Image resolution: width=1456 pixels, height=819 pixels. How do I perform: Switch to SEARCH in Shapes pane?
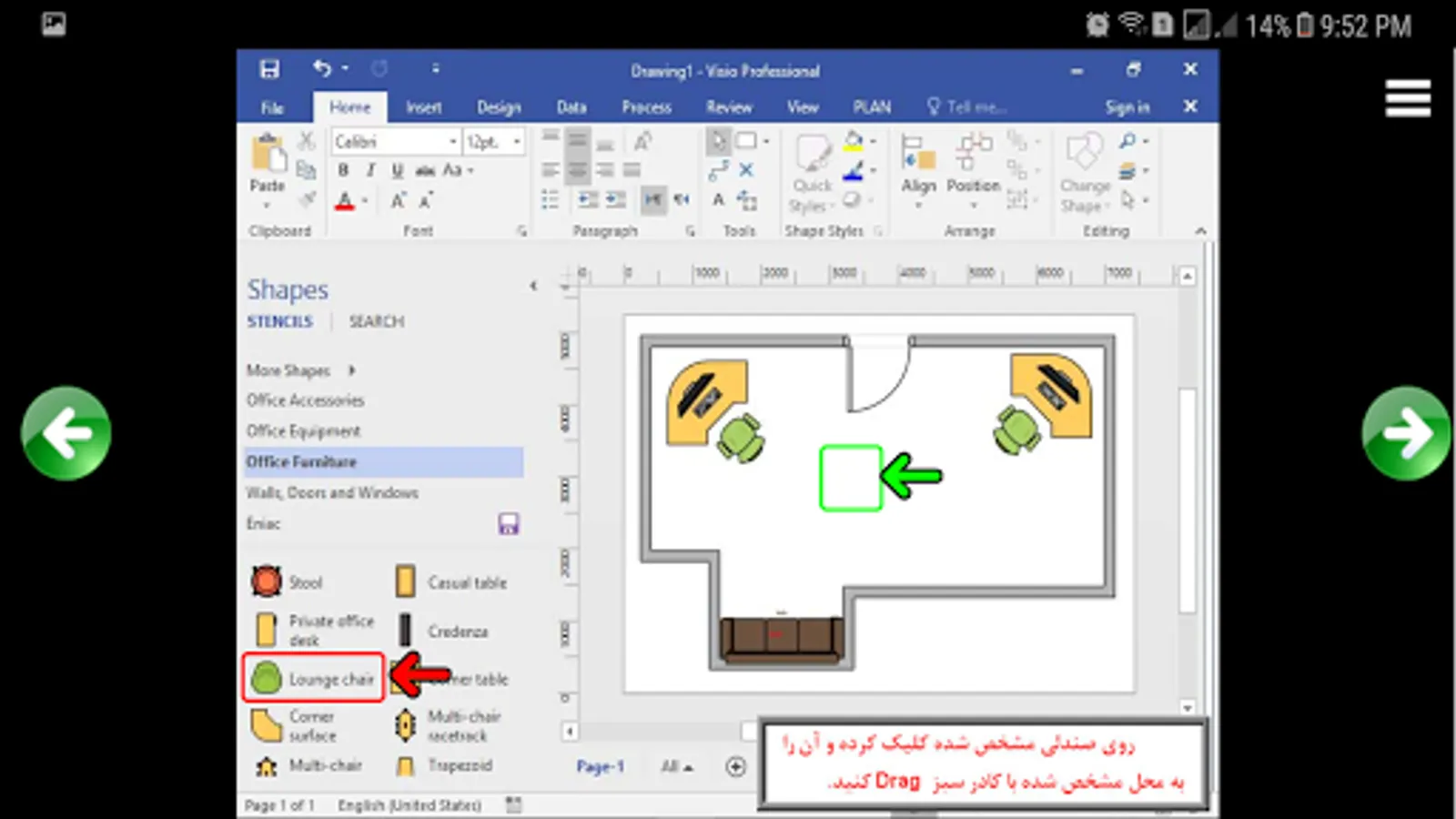click(x=376, y=321)
